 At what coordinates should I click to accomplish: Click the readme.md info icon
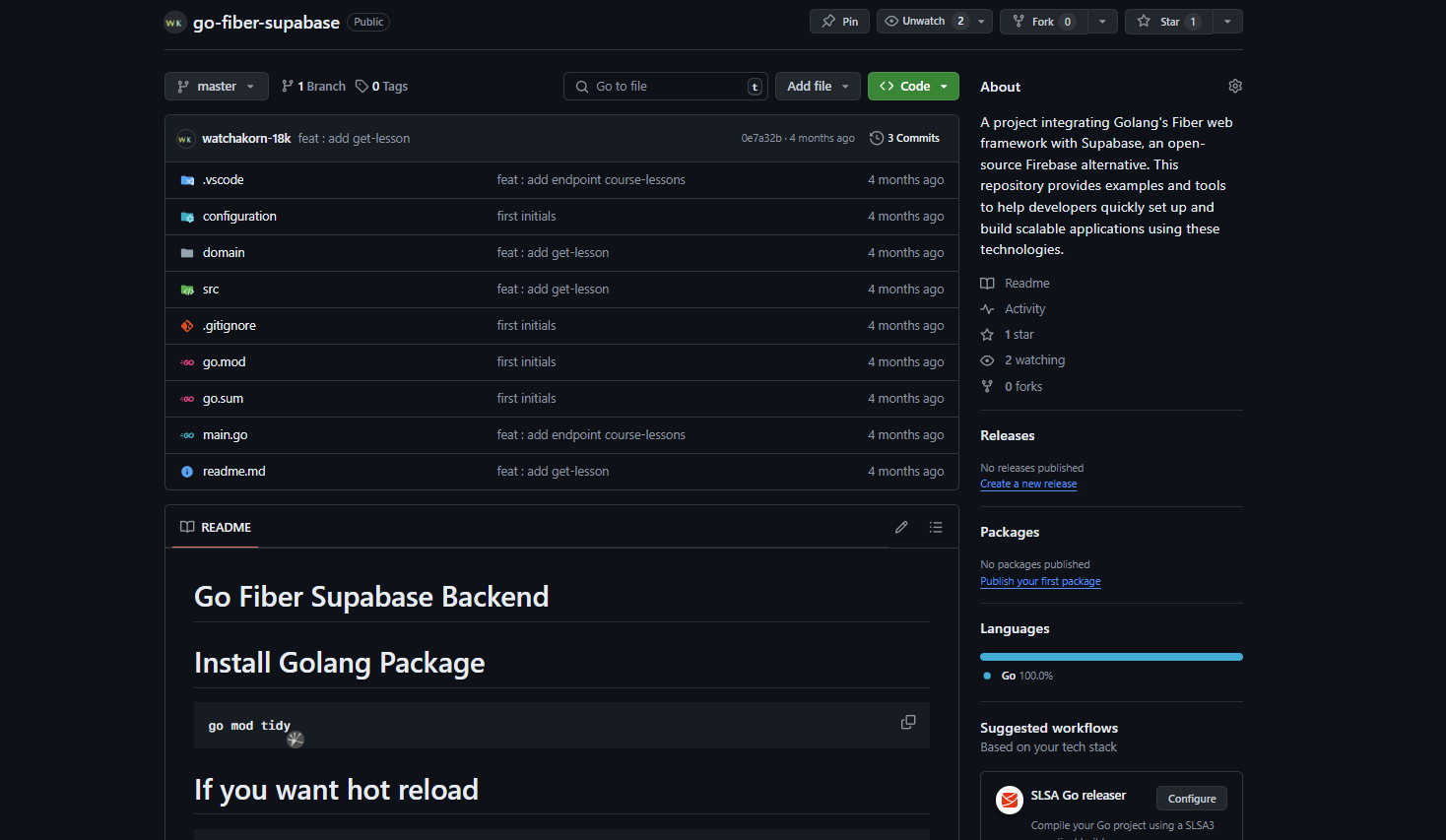187,472
